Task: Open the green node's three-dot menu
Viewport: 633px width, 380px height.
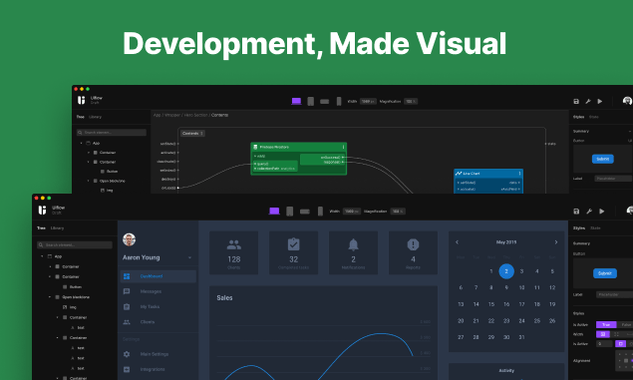Action: [344, 147]
